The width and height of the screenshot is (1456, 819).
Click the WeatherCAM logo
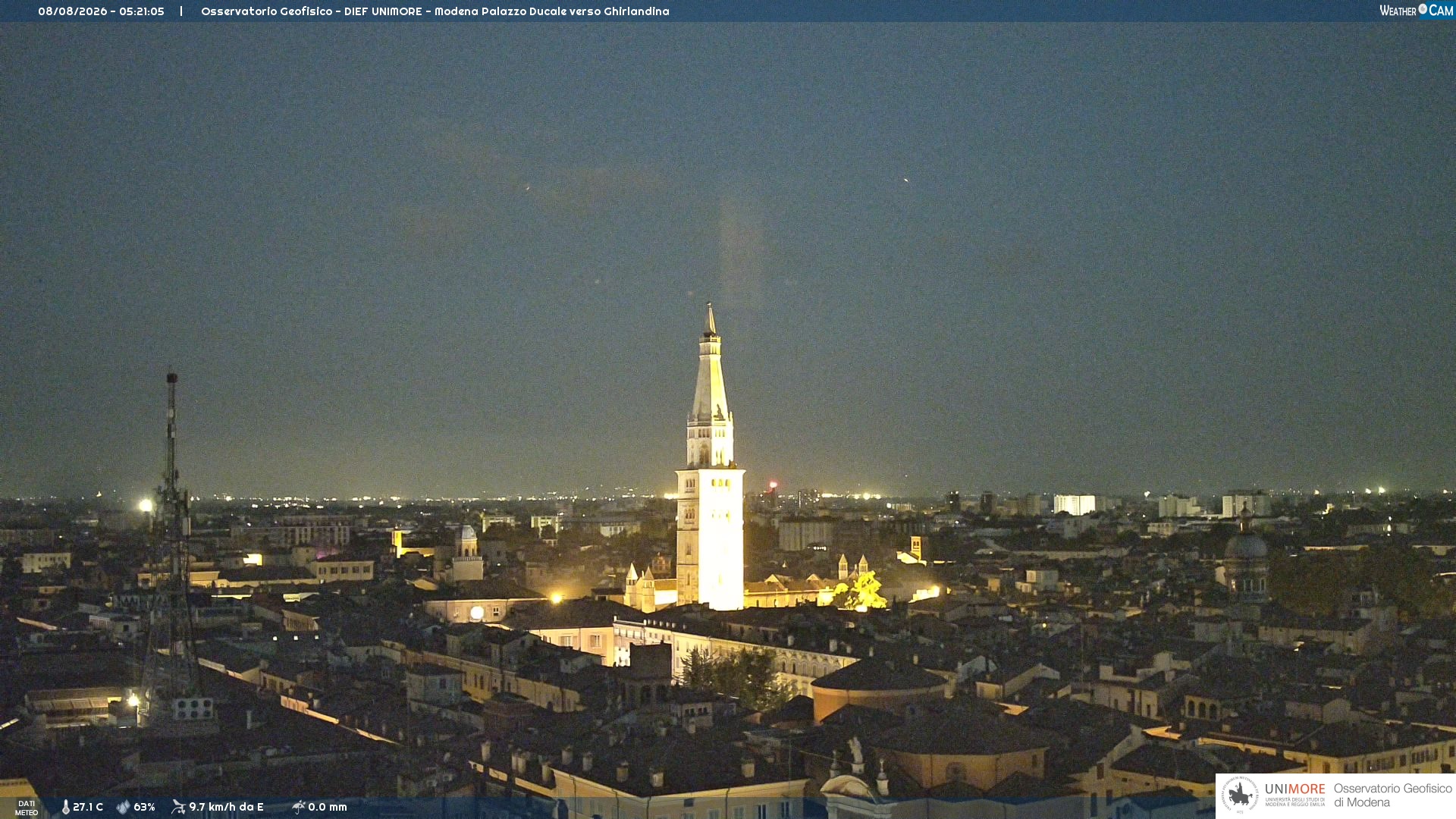coord(1416,11)
